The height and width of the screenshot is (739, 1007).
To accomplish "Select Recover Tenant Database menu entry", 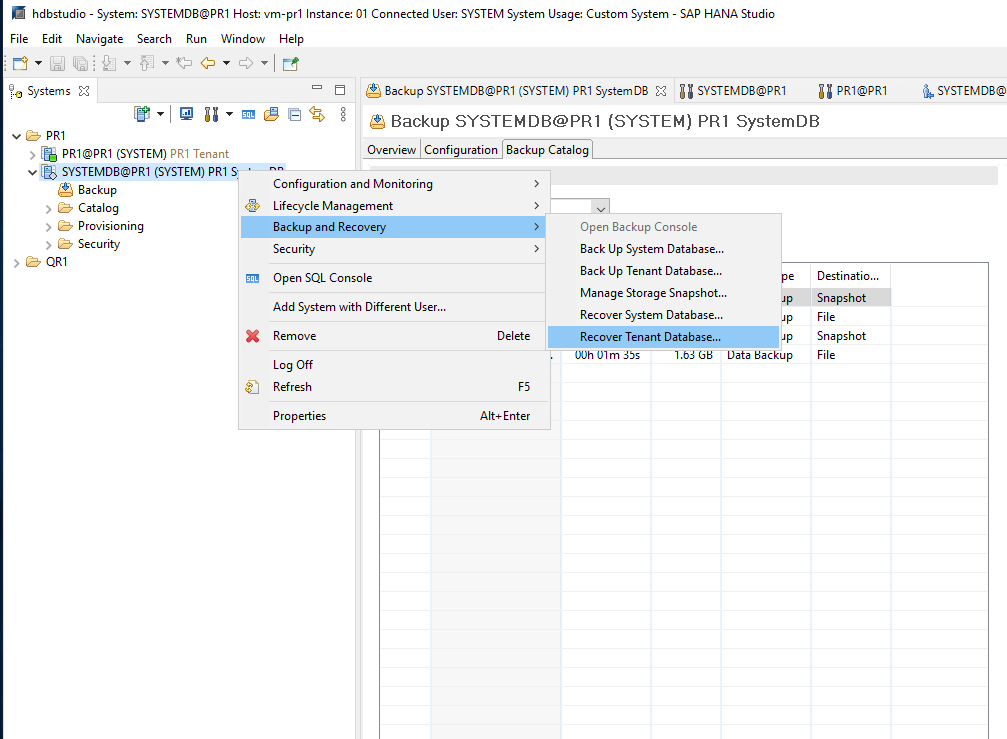I will (650, 337).
